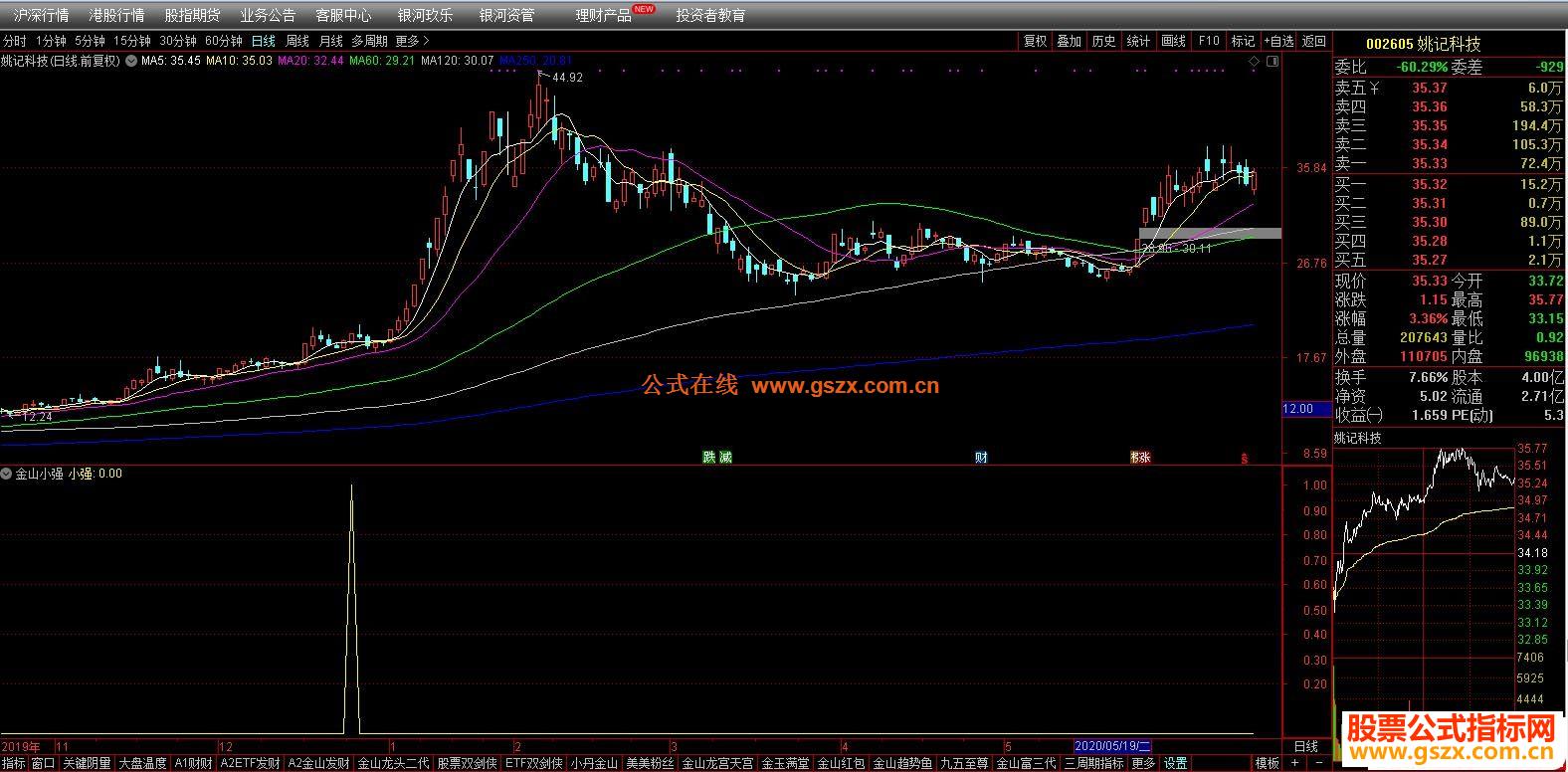
Task: Expand the 卖五 order depth arrow
Action: [1374, 88]
